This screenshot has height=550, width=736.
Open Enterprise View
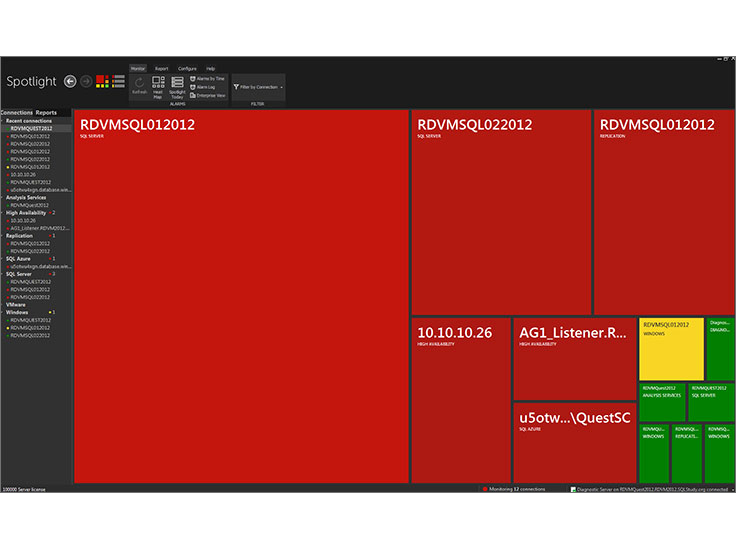(x=207, y=96)
